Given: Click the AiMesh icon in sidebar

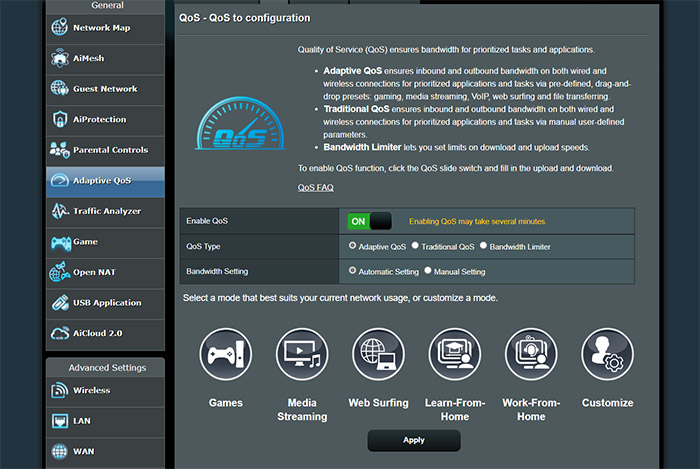Looking at the screenshot, I should [59, 58].
